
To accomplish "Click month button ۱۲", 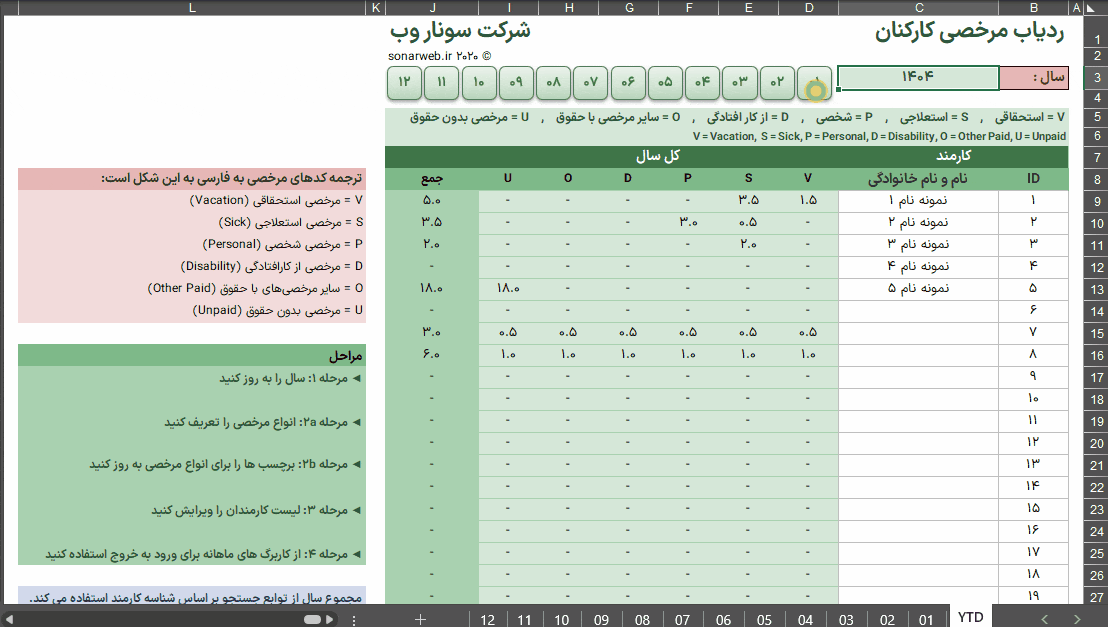I will pos(404,82).
